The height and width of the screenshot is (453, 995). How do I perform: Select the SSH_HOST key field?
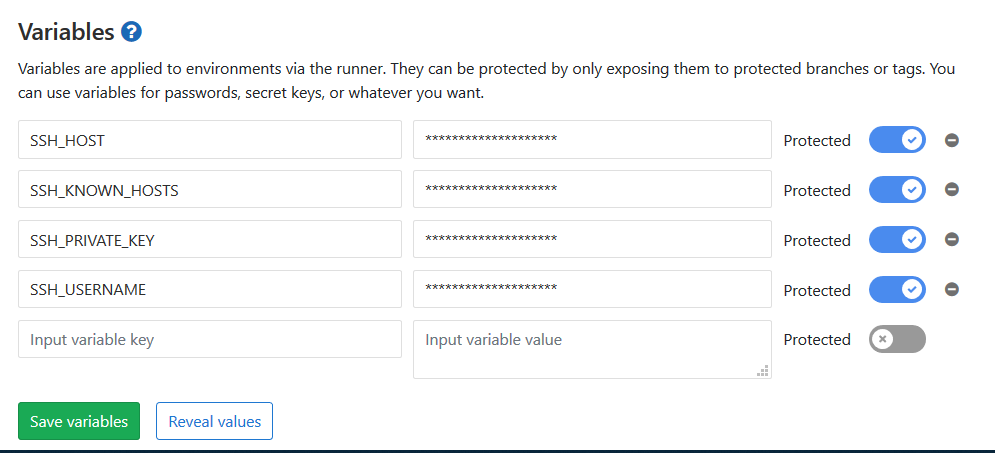210,140
